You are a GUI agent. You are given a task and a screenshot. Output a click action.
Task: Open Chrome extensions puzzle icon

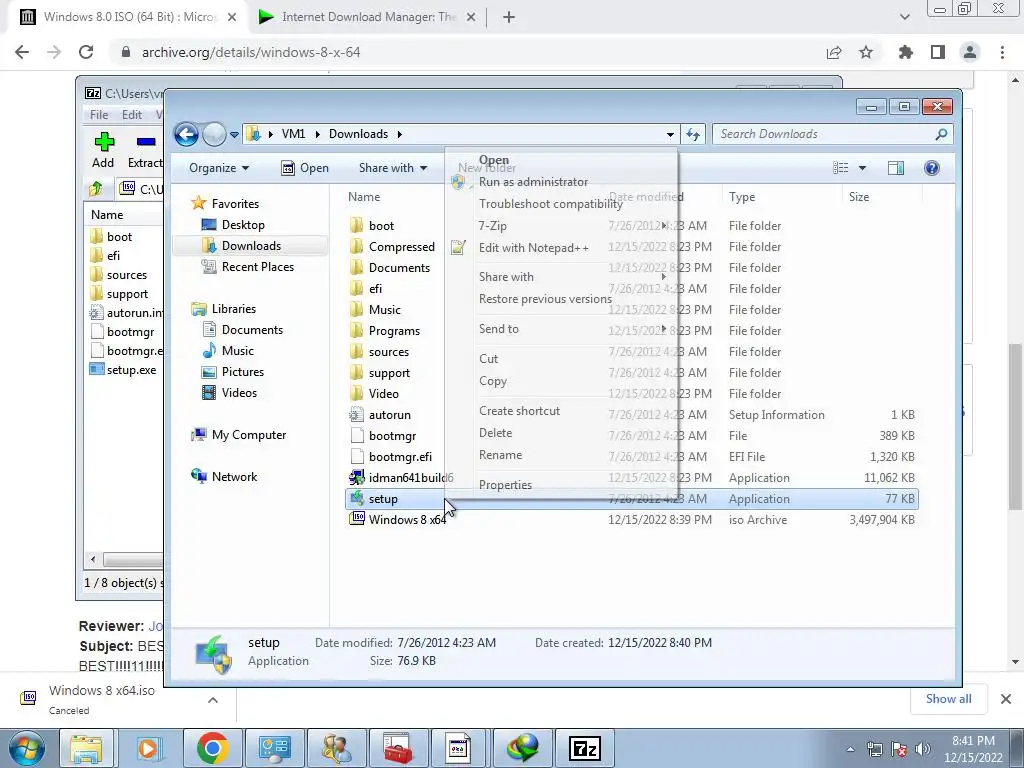[x=906, y=52]
